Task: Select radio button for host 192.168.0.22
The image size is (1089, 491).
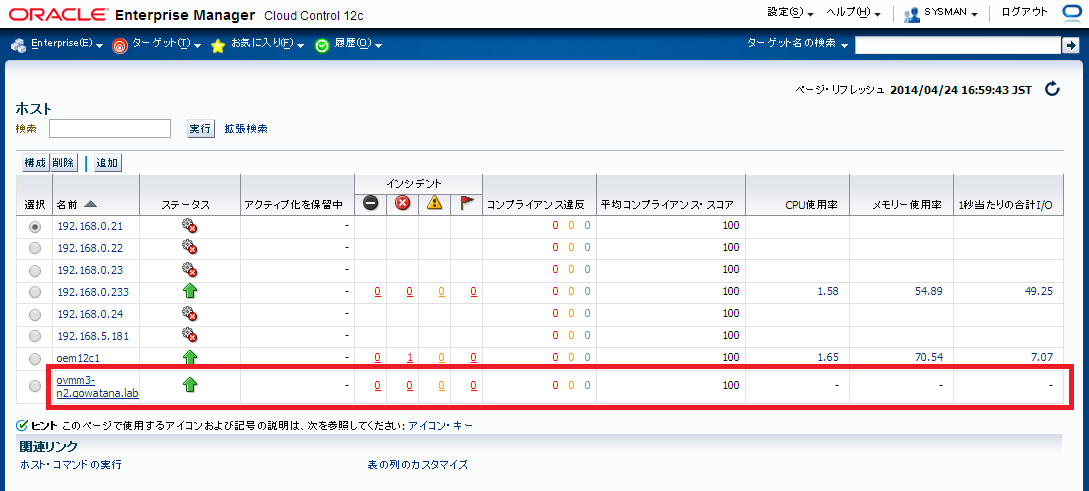Action: point(35,249)
